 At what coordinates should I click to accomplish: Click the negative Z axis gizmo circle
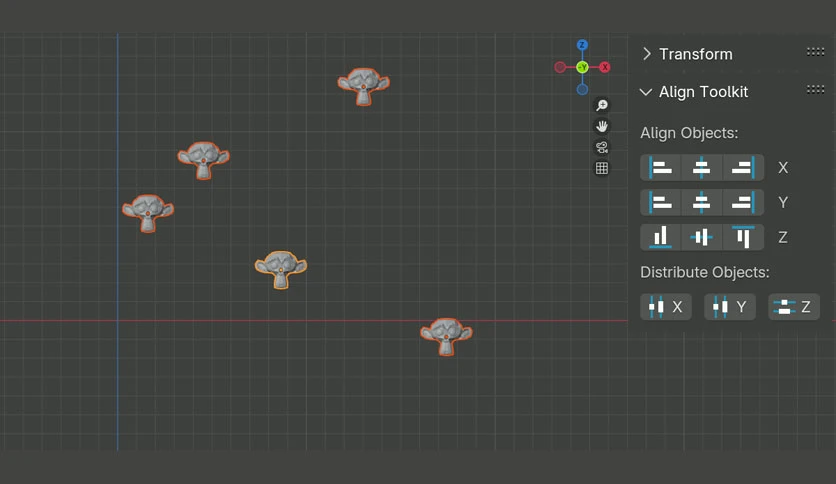click(x=582, y=90)
